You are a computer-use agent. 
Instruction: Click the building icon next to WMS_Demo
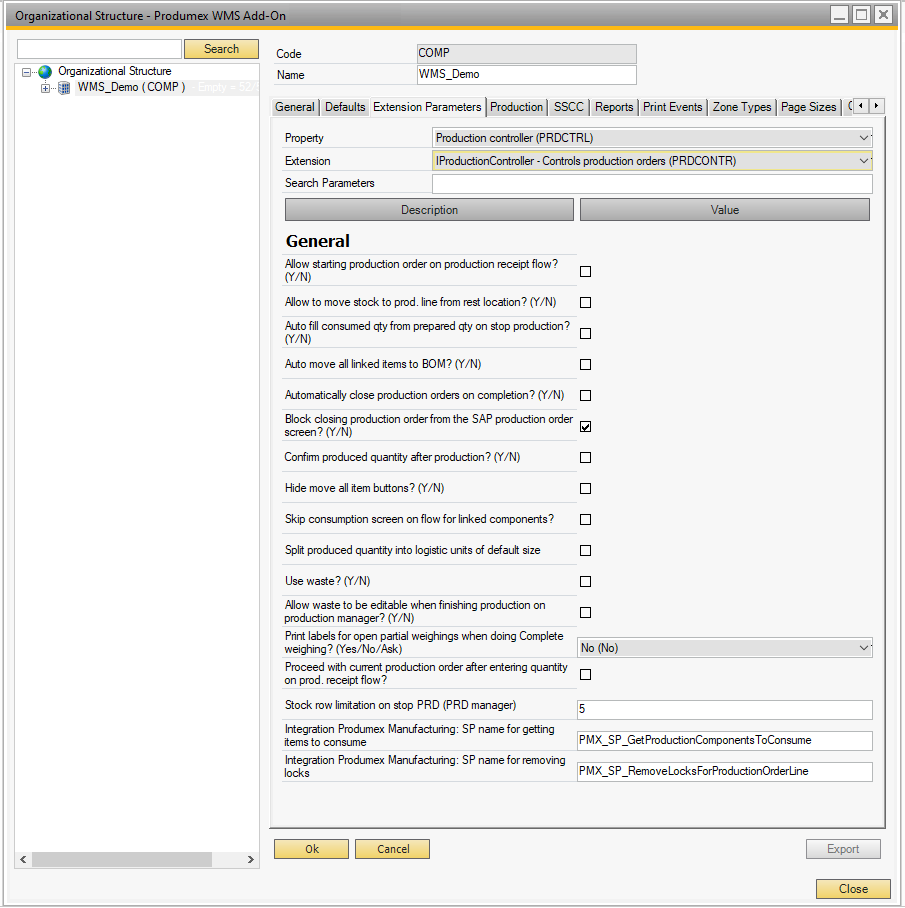(65, 88)
